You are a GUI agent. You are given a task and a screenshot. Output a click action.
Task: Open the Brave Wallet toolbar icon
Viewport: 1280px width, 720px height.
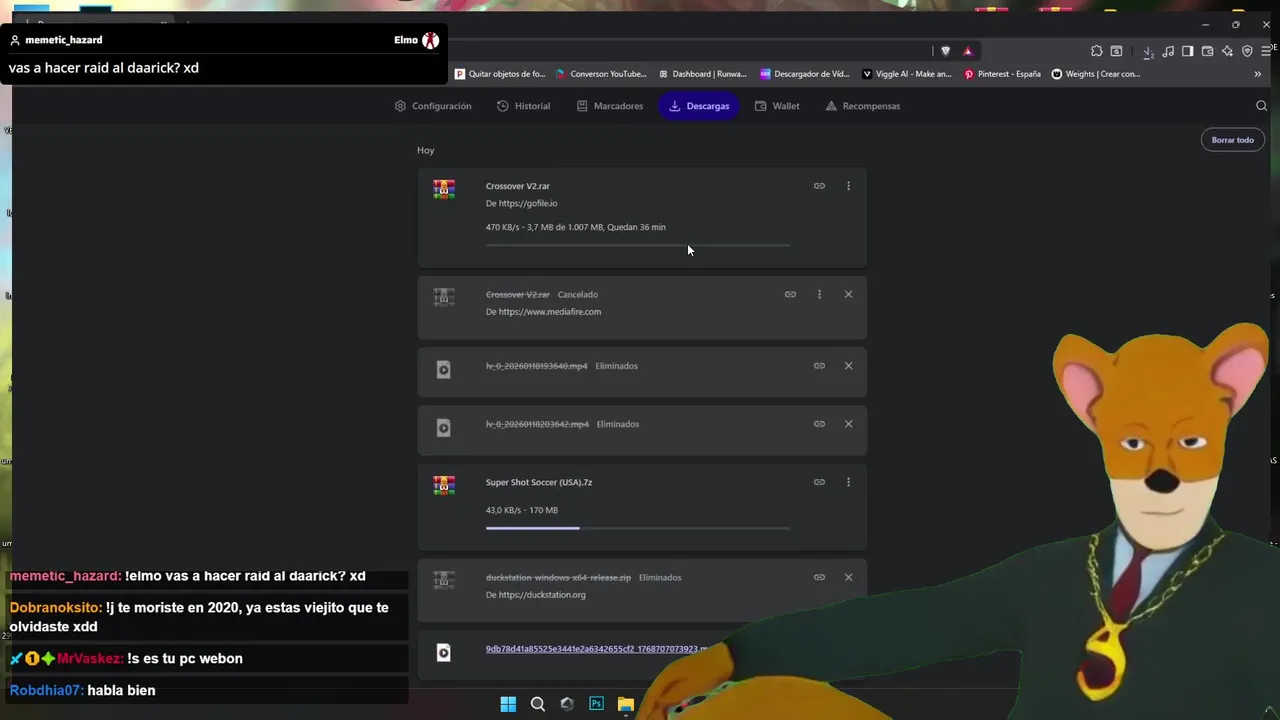pos(1207,51)
